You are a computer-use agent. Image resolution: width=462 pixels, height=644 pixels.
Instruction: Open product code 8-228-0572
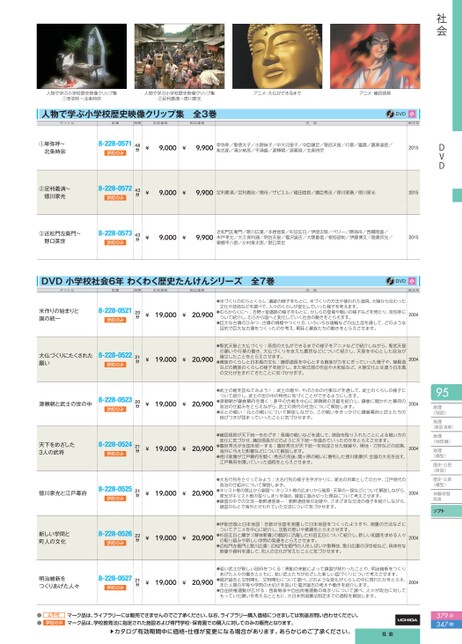coord(115,188)
